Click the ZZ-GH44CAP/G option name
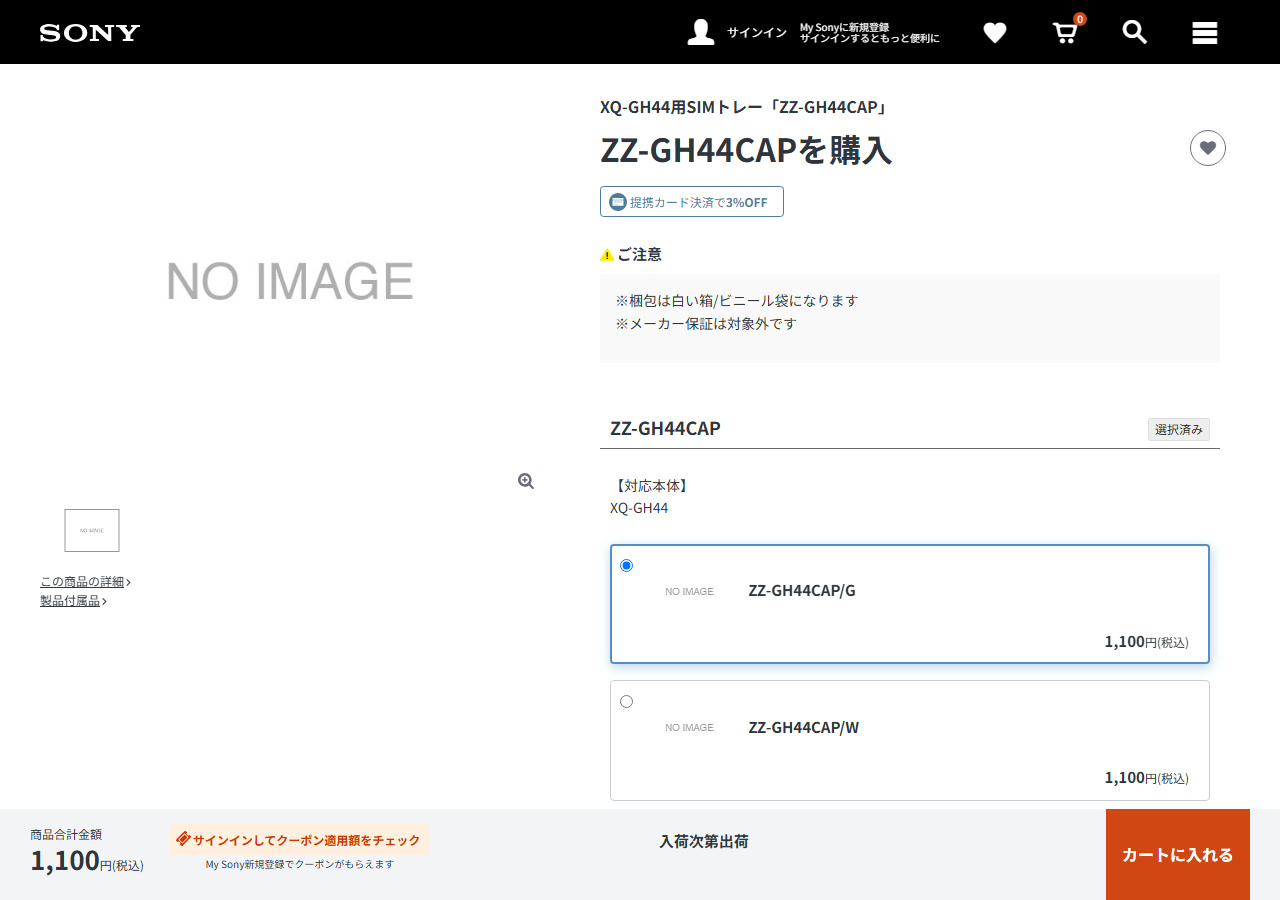1280x900 pixels. pyautogui.click(x=802, y=590)
